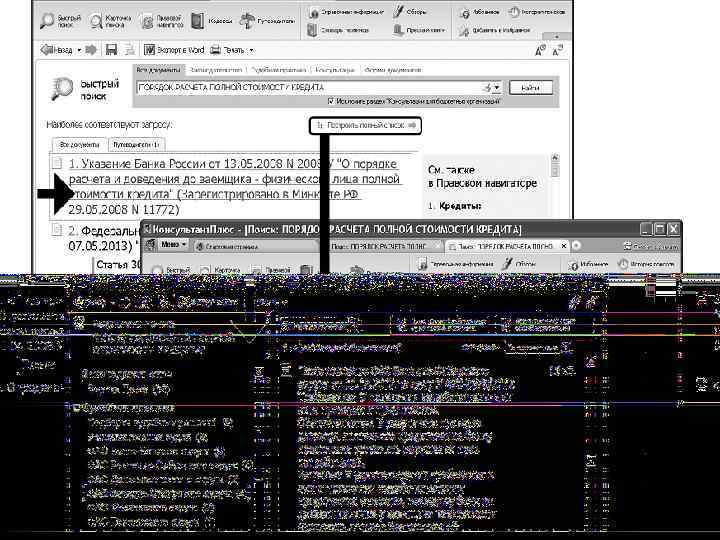Switch to the first Поиск tab in the front window

[x=379, y=247]
